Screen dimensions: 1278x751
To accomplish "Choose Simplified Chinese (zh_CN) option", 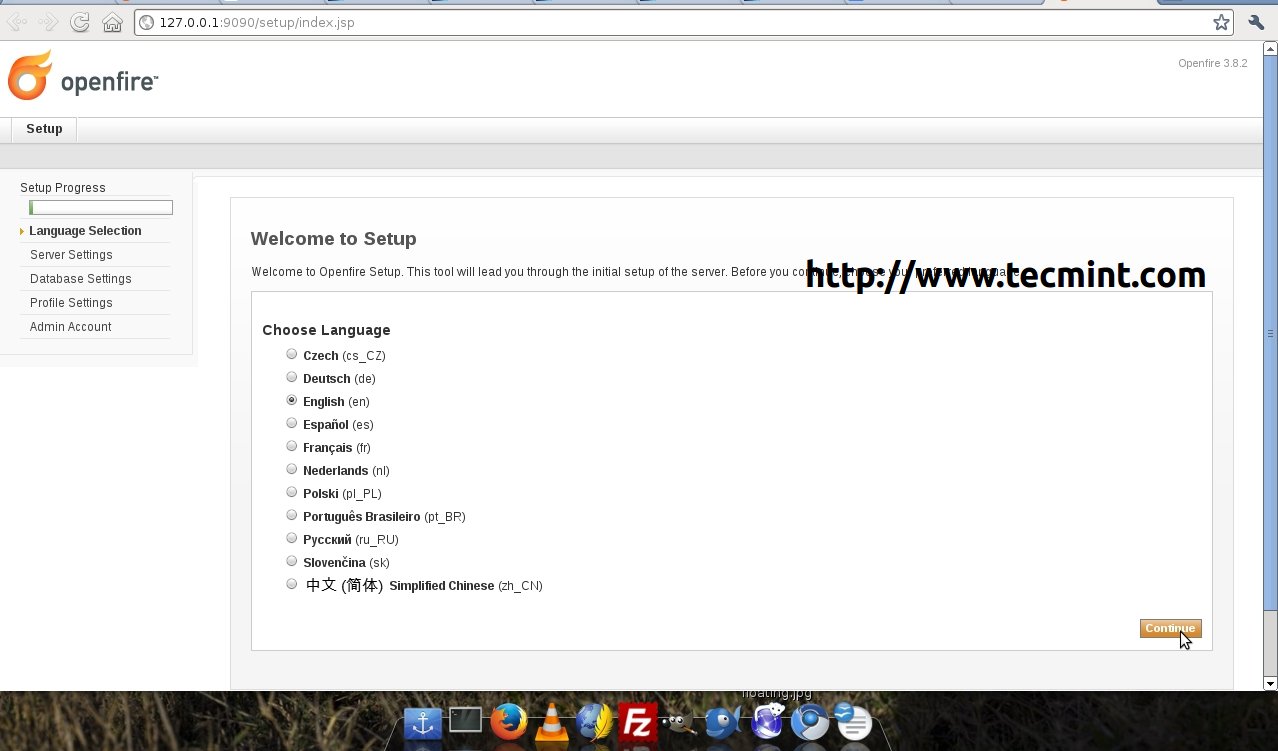I will pyautogui.click(x=292, y=584).
